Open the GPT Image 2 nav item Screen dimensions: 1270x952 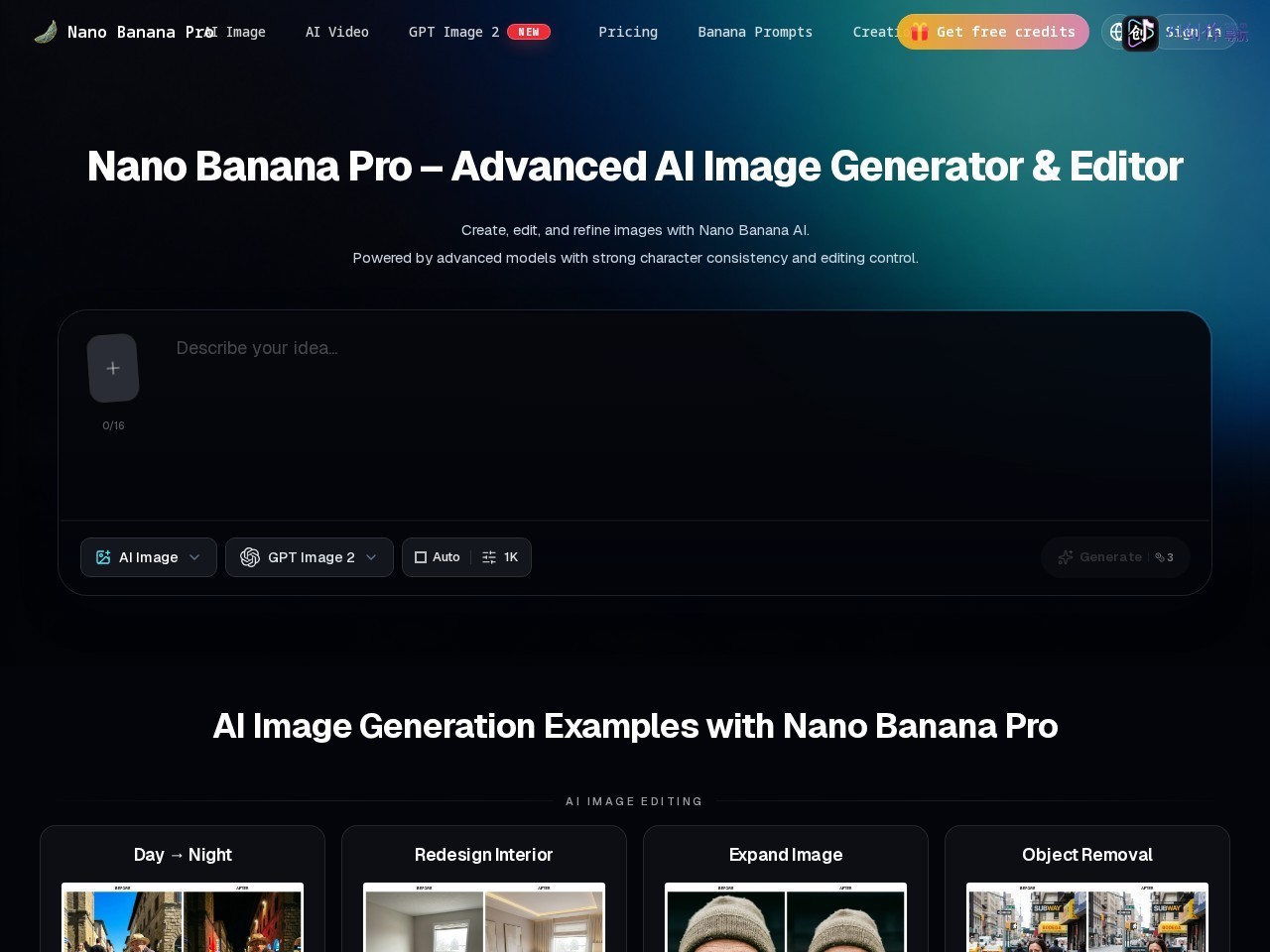[479, 32]
